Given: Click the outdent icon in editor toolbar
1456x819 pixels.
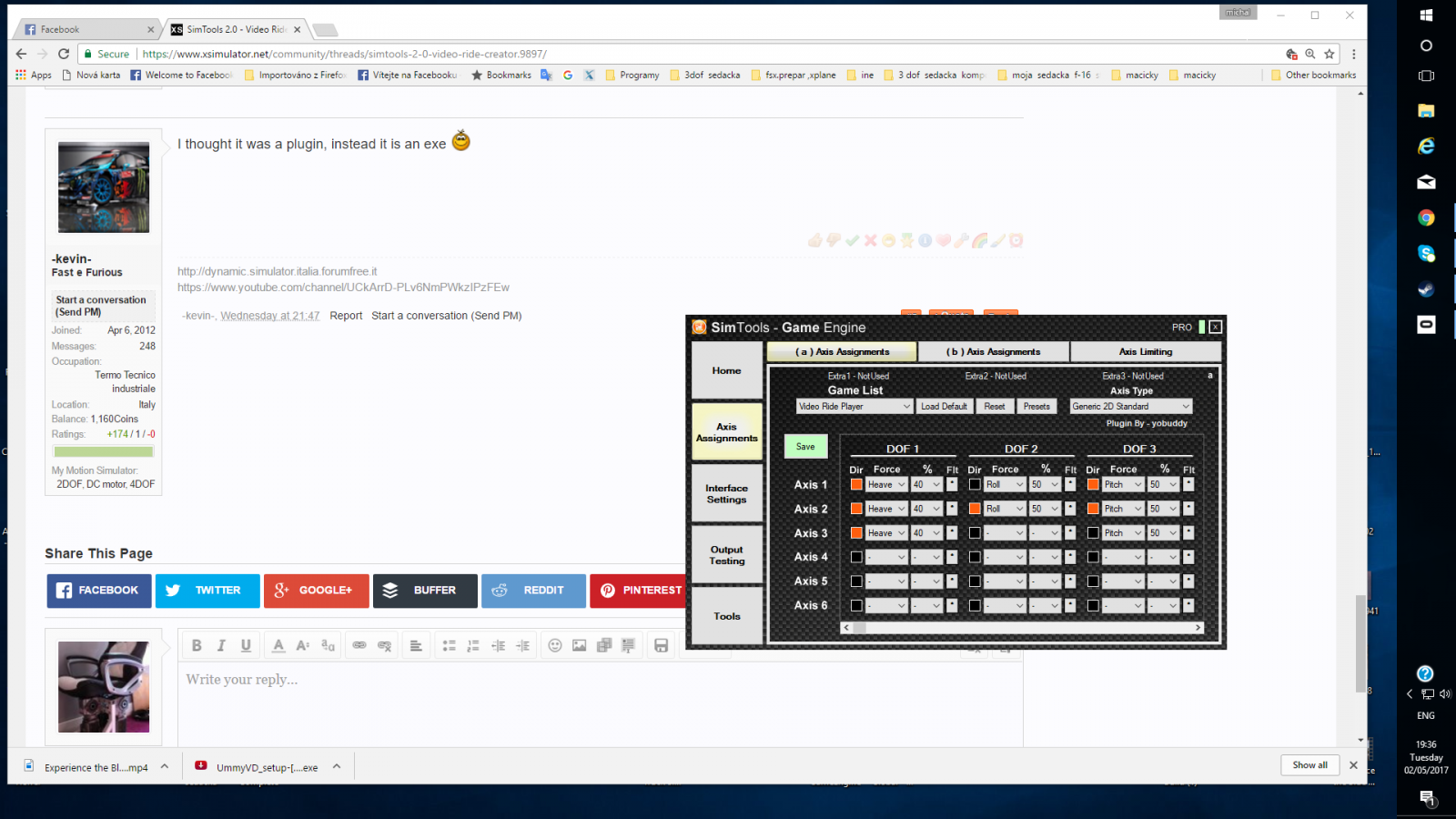Looking at the screenshot, I should pyautogui.click(x=498, y=645).
